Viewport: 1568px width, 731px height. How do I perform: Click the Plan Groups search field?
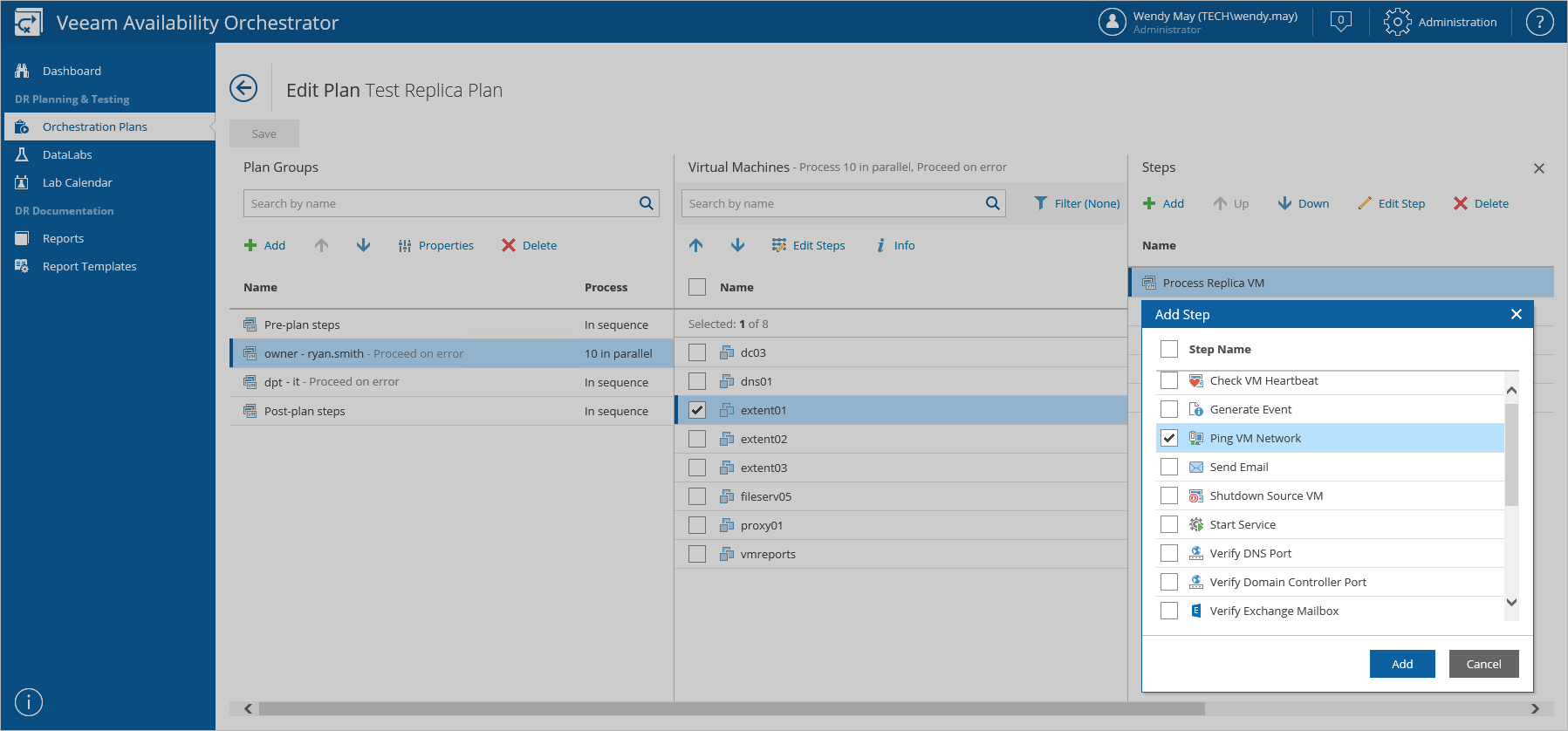441,203
